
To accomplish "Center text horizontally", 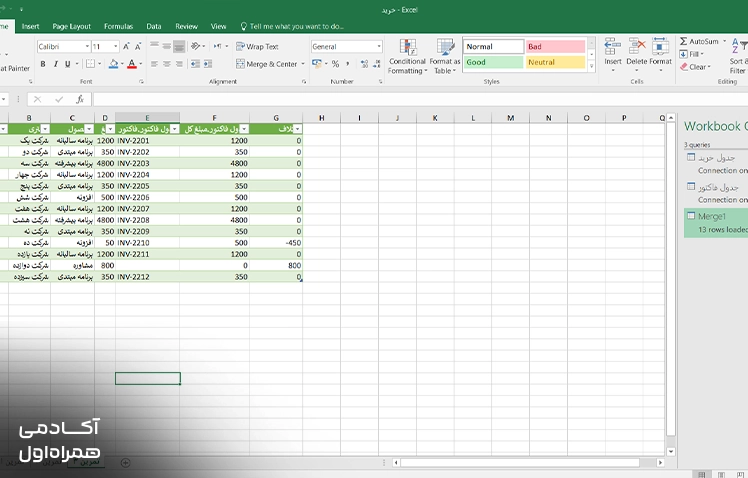I will (x=166, y=64).
